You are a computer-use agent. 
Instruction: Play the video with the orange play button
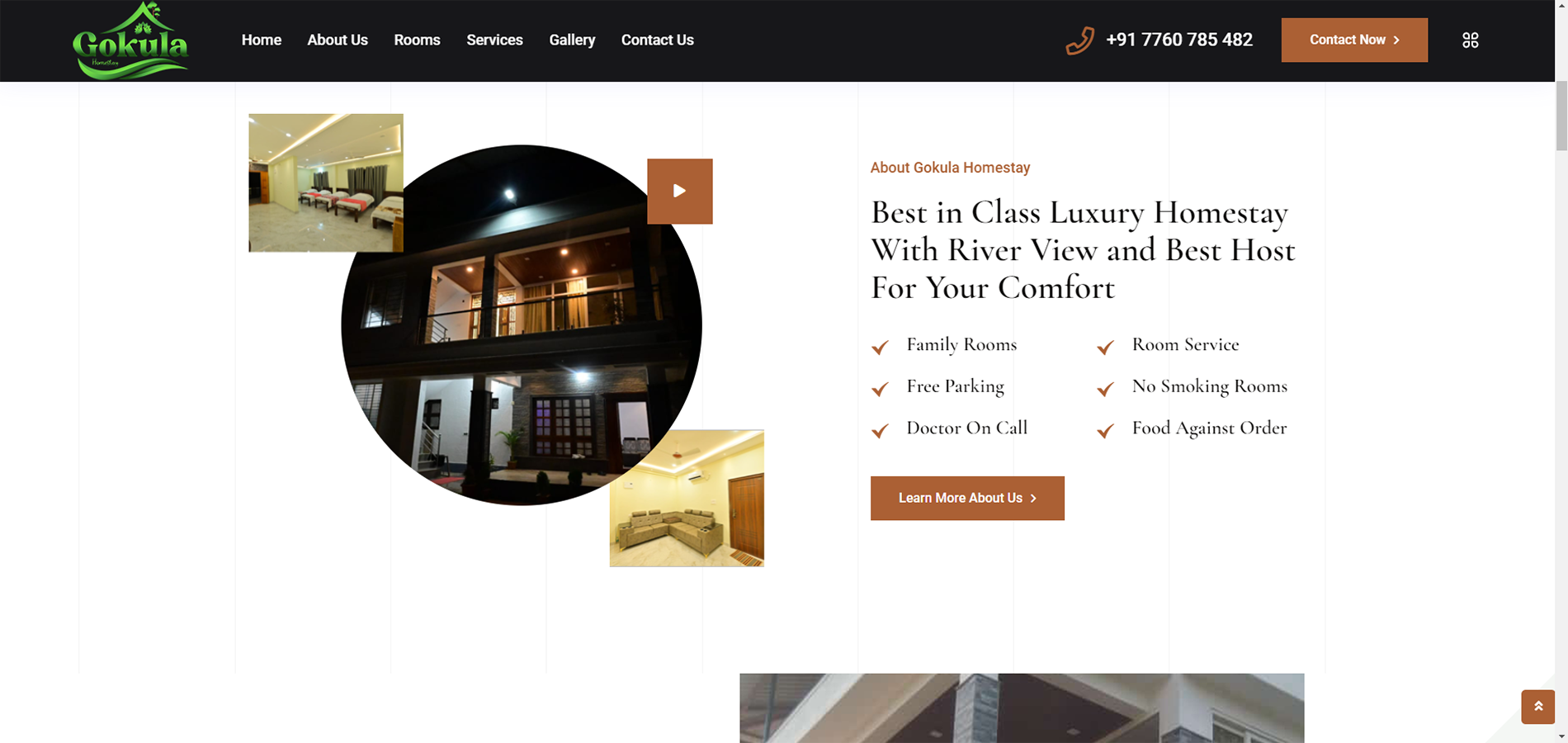tap(679, 191)
